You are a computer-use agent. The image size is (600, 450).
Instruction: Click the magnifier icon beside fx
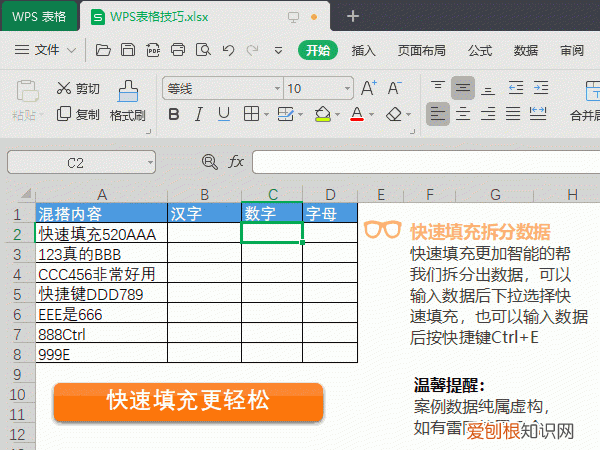210,162
